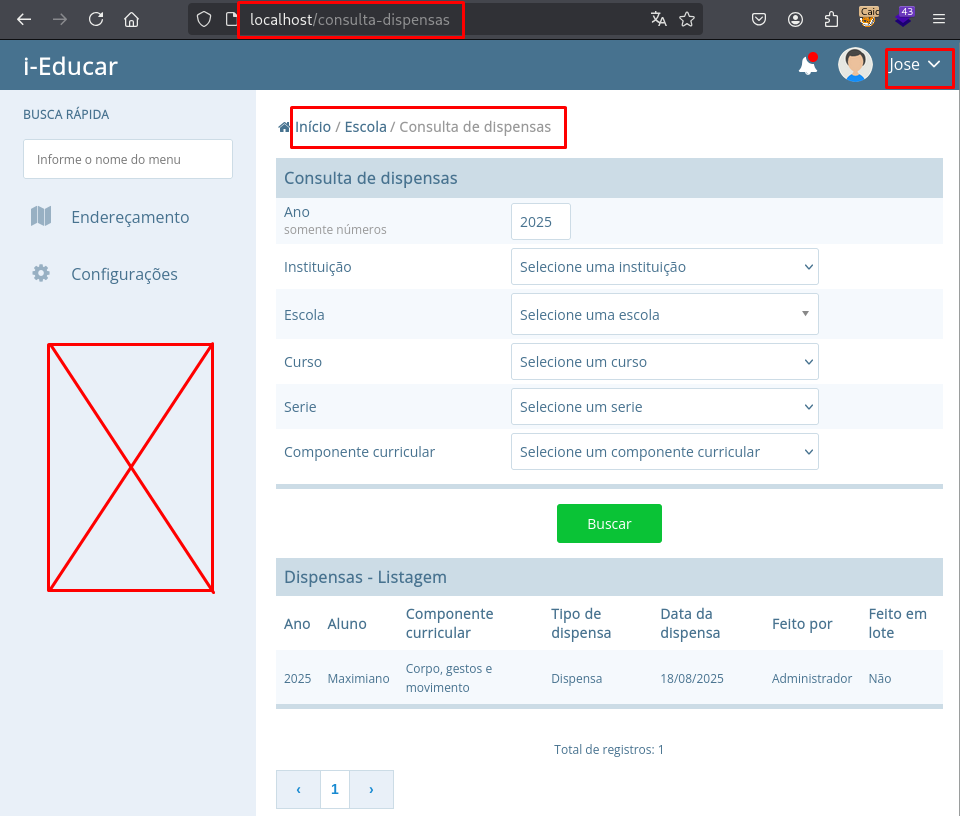Click the Ano input field
This screenshot has width=960, height=816.
tap(540, 222)
